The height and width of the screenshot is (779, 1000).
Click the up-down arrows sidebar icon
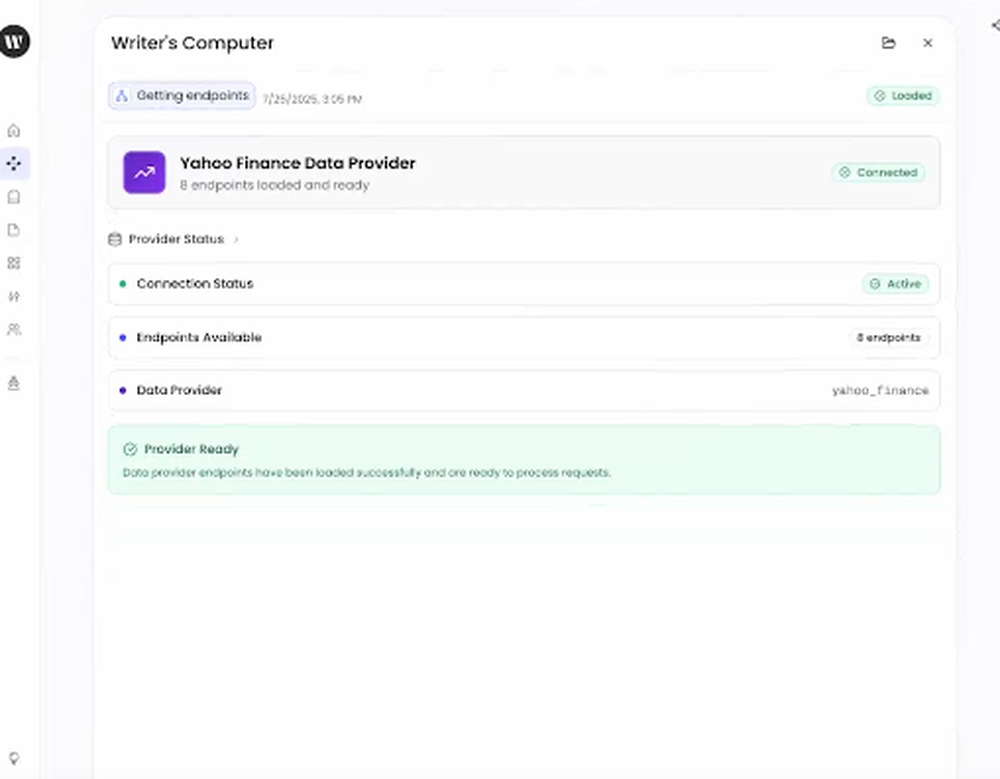(13, 296)
